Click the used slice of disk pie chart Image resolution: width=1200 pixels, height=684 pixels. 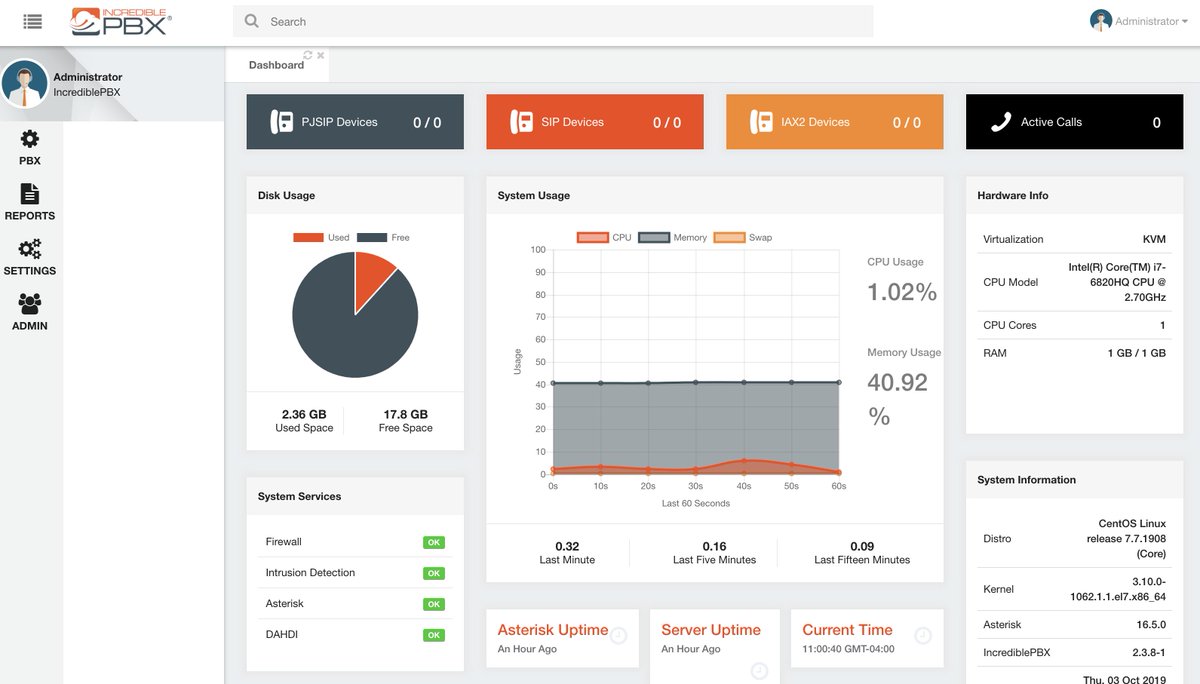click(373, 278)
